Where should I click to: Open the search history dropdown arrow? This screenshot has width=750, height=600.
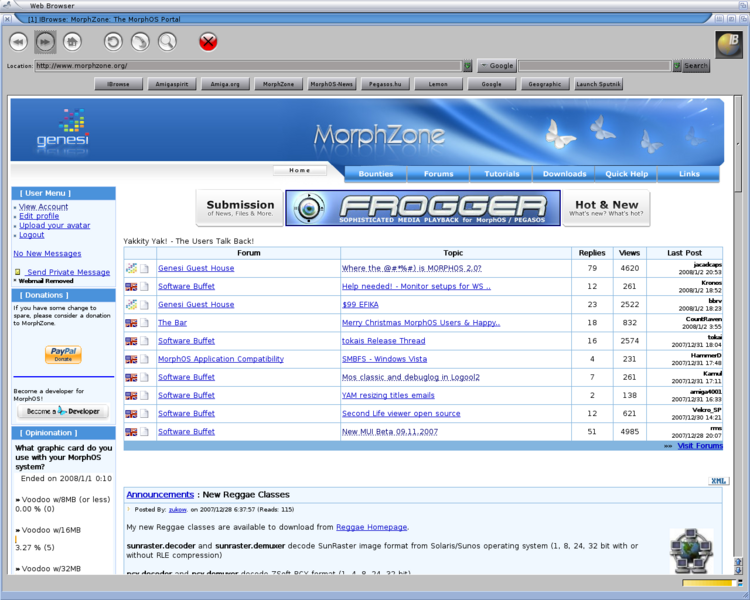(677, 66)
